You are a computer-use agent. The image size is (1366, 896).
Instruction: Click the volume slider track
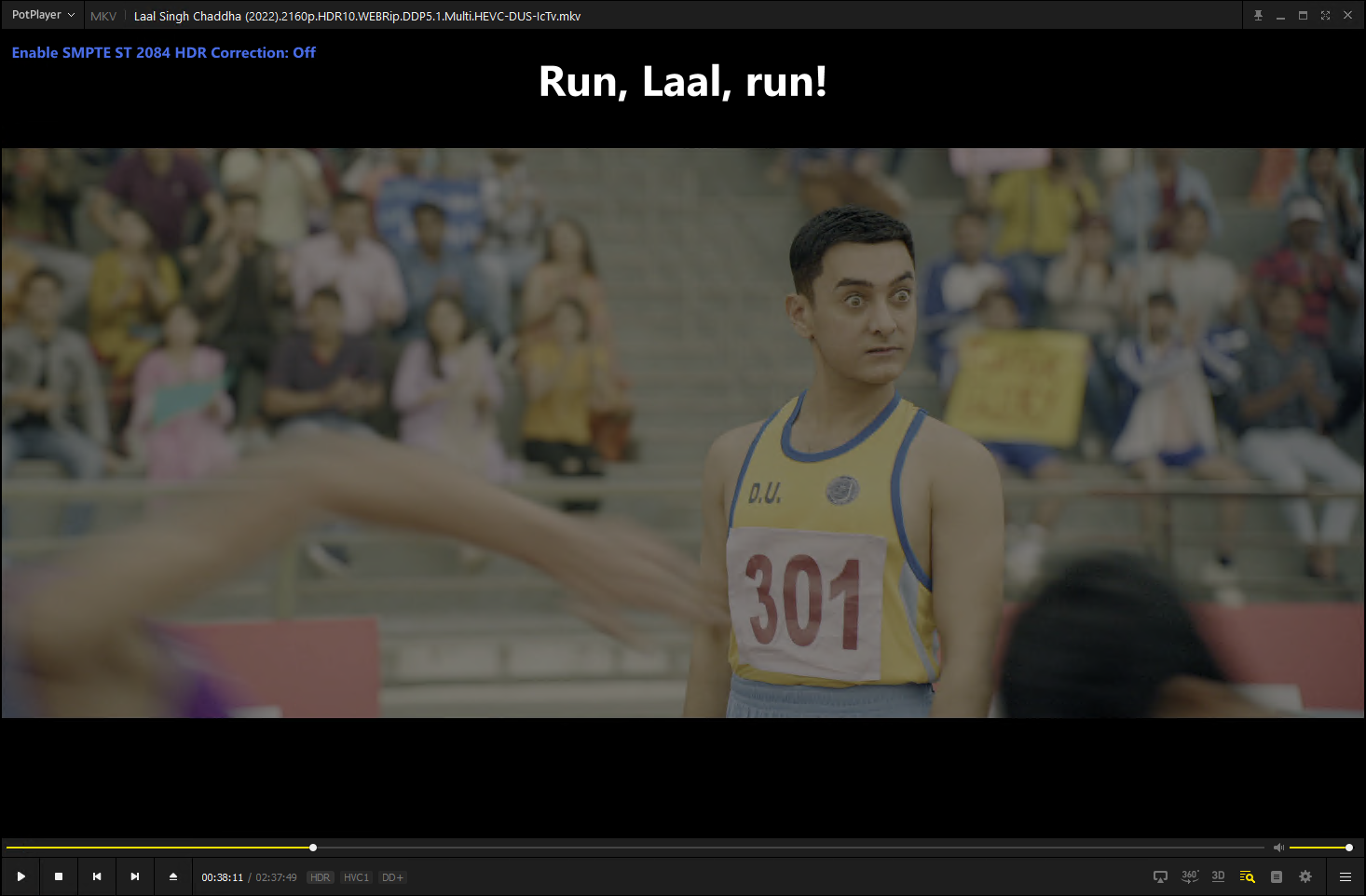(x=1318, y=848)
